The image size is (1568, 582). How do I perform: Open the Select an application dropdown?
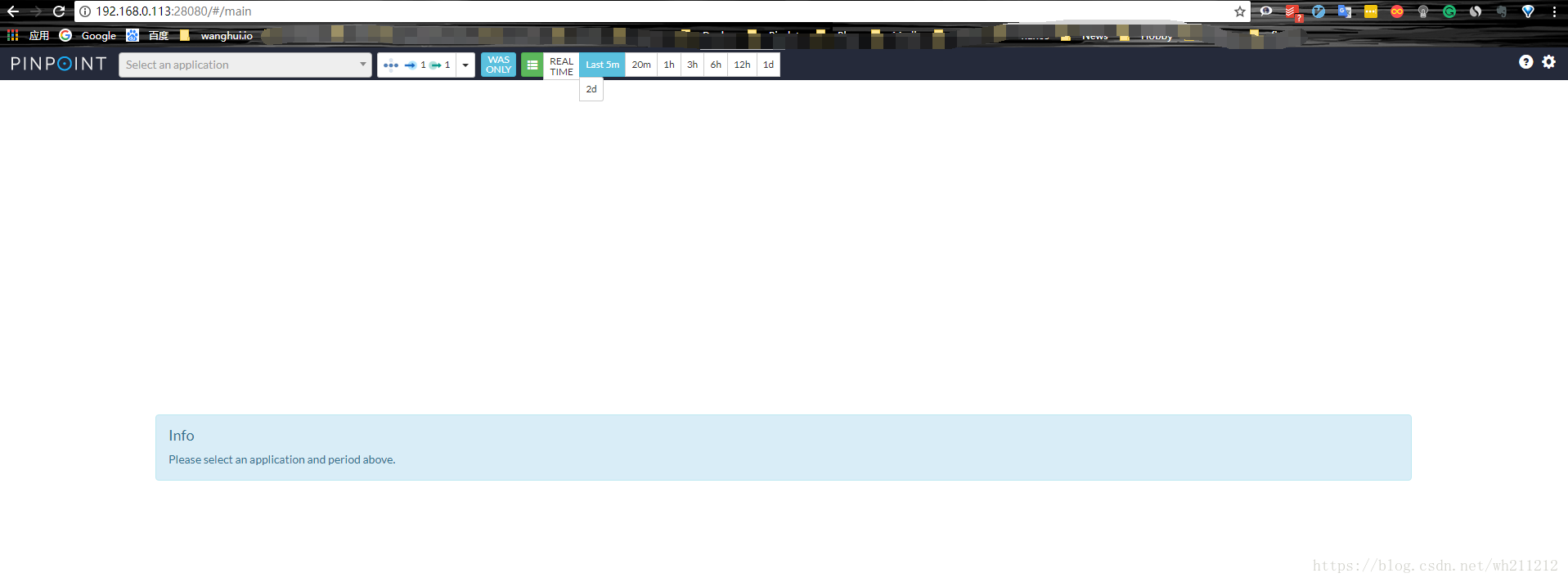pyautogui.click(x=245, y=65)
